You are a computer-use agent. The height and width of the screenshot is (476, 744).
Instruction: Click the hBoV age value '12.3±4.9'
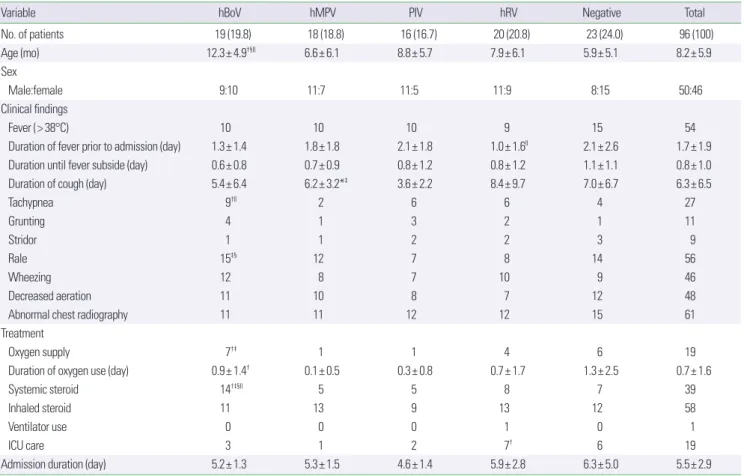[227, 53]
